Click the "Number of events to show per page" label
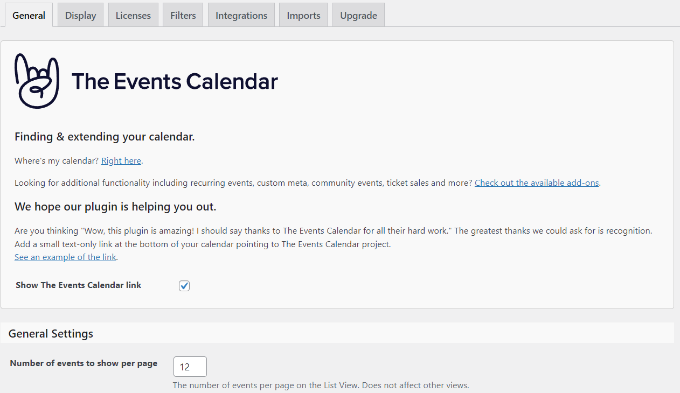 pos(84,363)
